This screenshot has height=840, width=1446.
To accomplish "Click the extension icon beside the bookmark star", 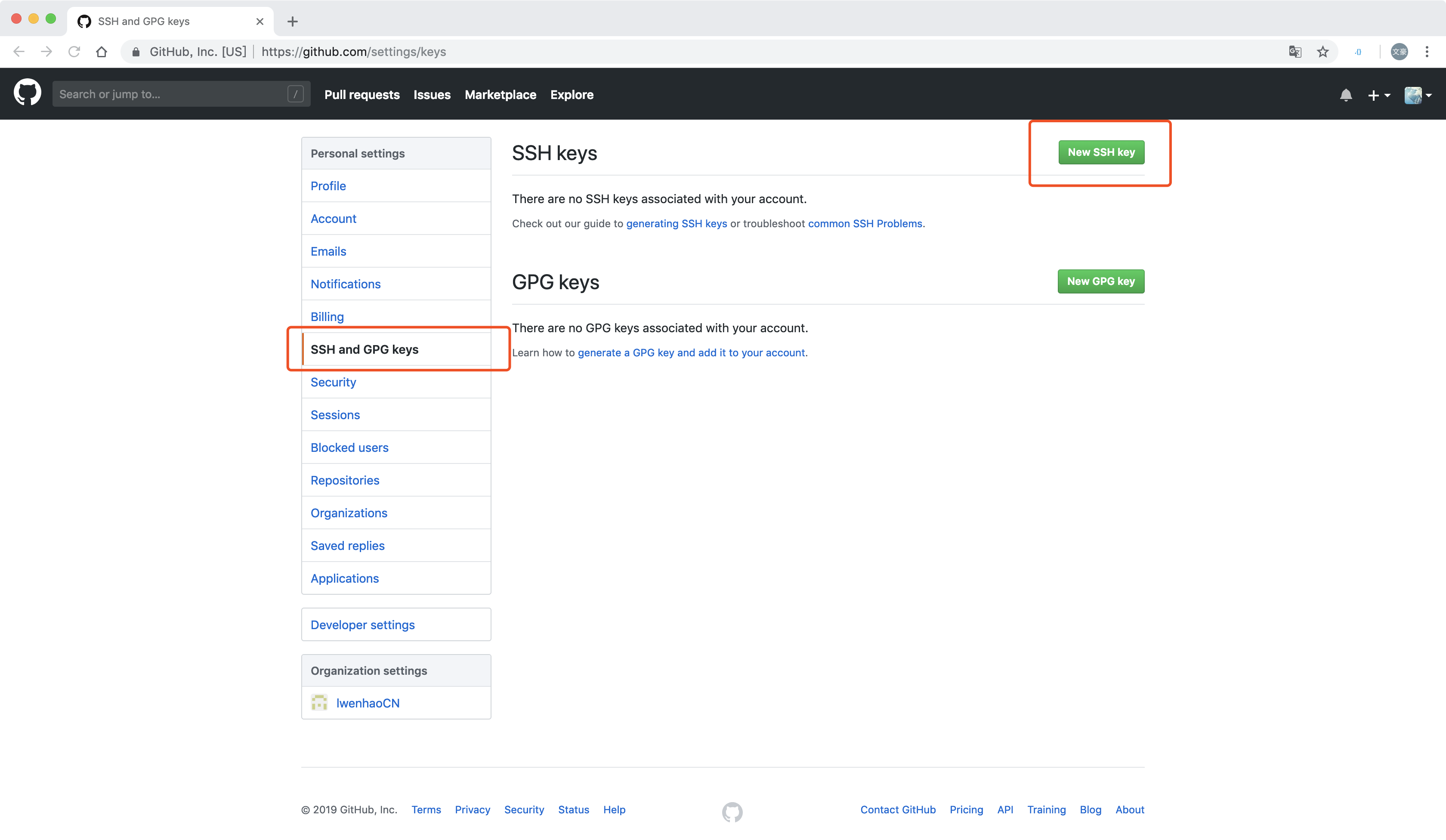I will 1358,52.
